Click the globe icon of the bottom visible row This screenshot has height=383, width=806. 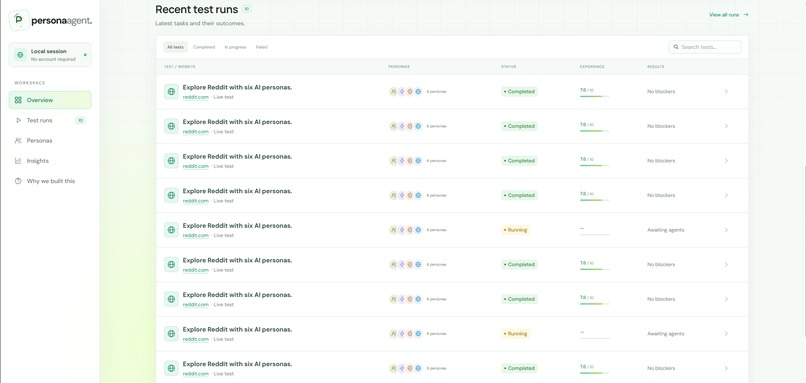(x=171, y=368)
